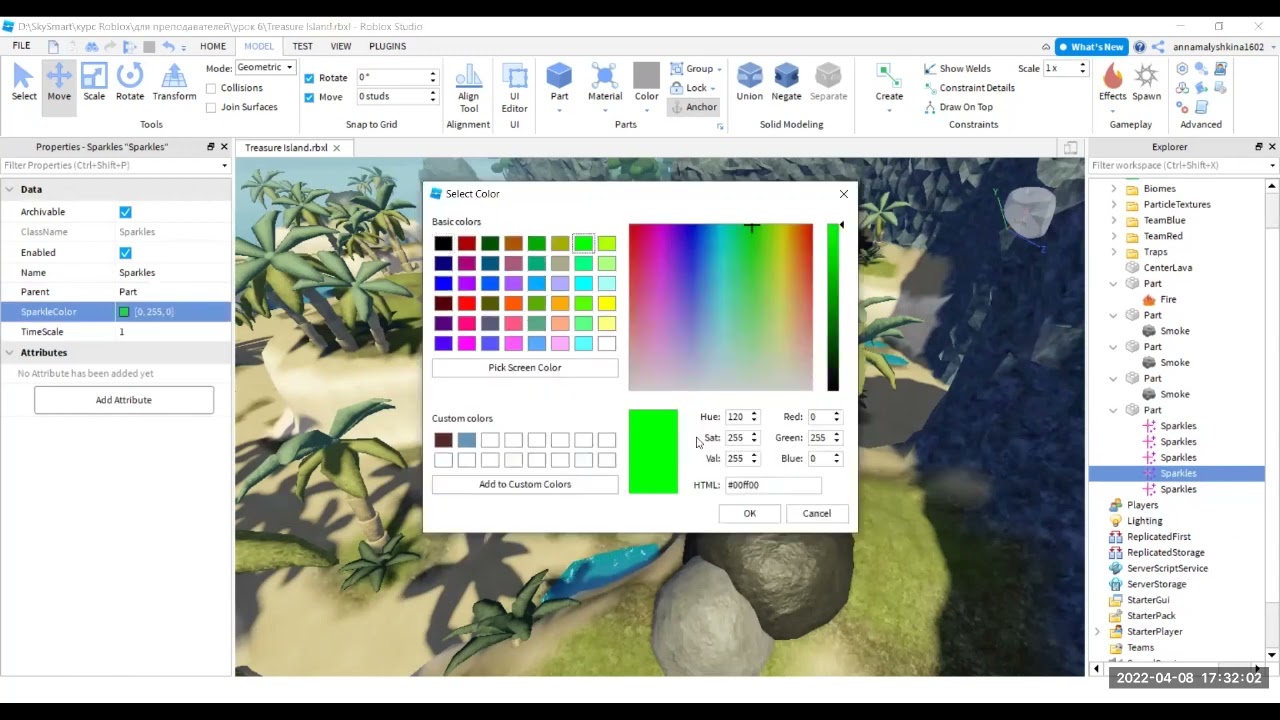Switch to the HOME tab
Image resolution: width=1280 pixels, height=720 pixels.
212,46
